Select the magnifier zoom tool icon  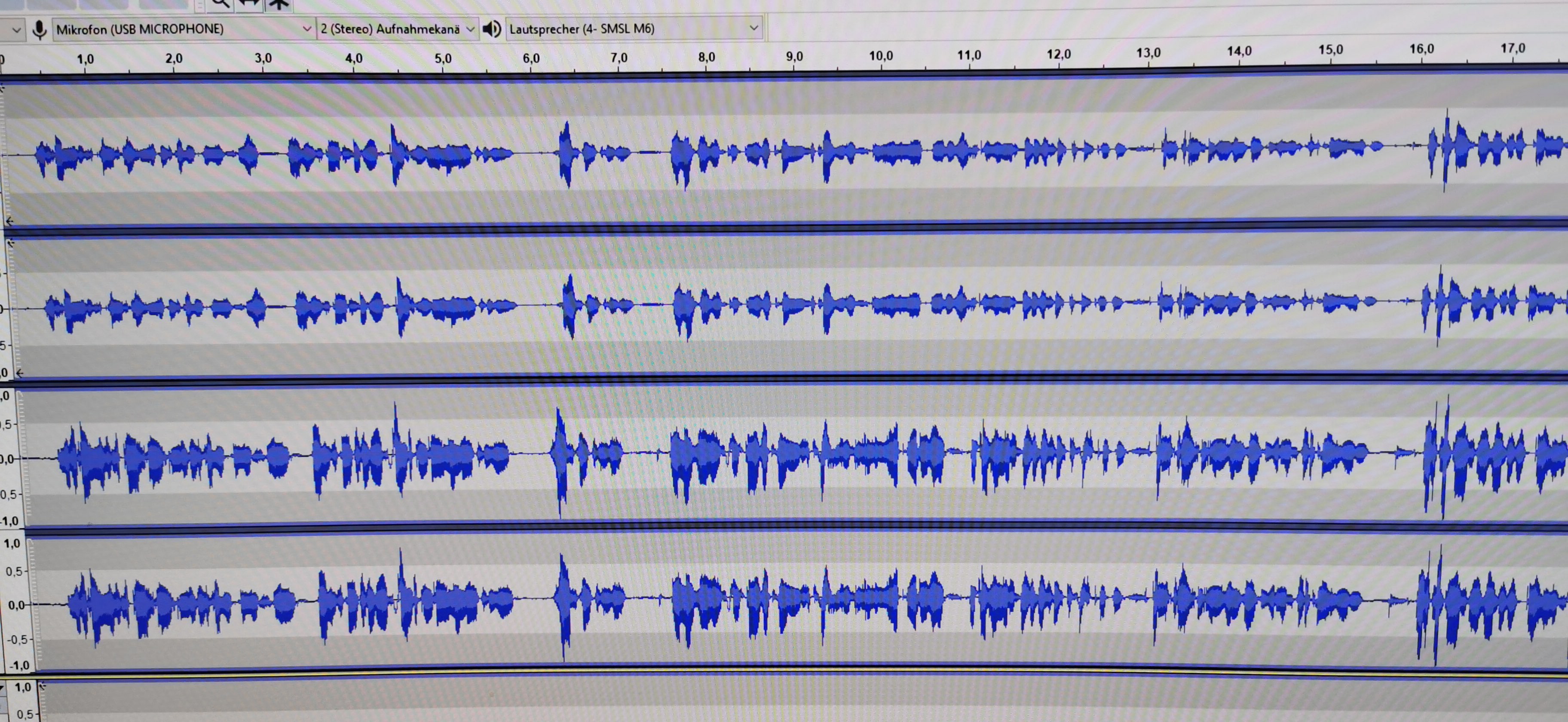tap(220, 3)
